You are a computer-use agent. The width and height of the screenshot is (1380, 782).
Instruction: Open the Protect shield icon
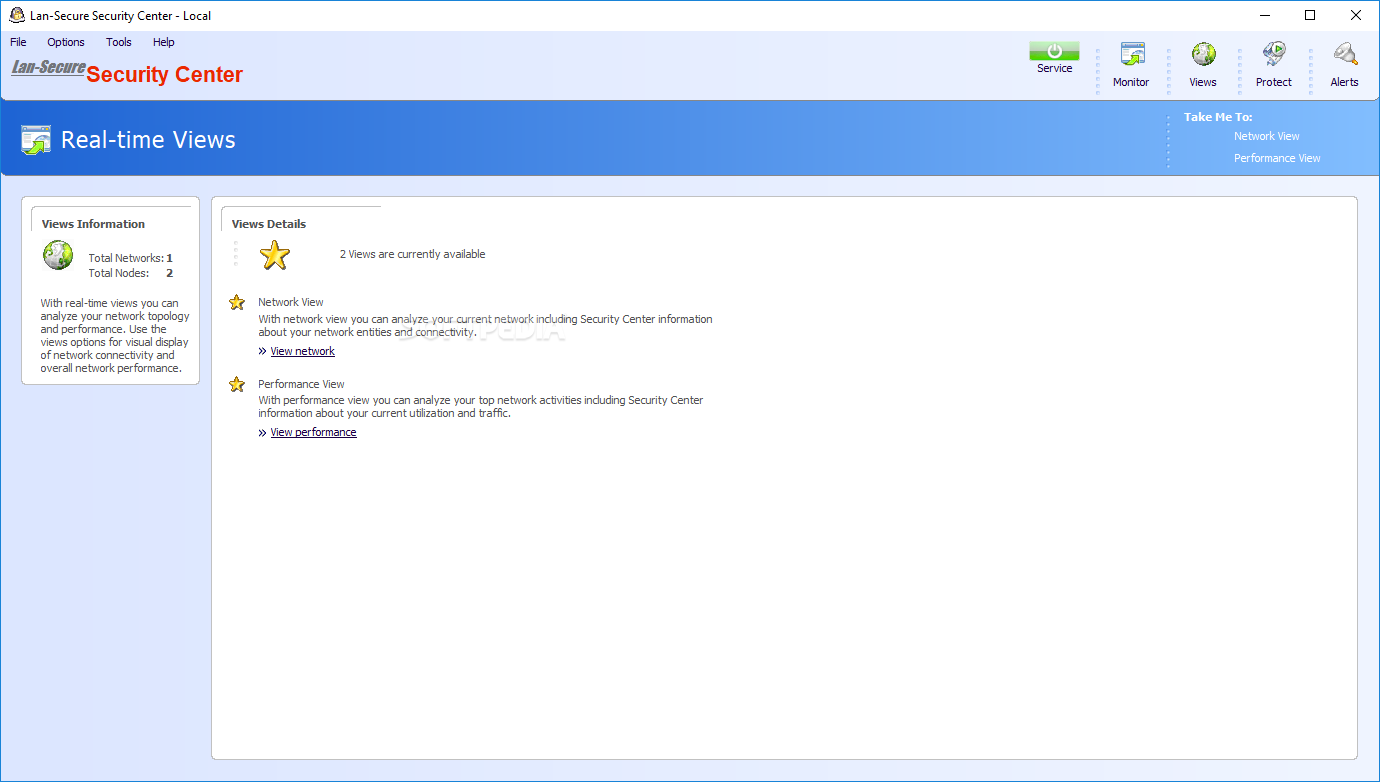pyautogui.click(x=1274, y=54)
